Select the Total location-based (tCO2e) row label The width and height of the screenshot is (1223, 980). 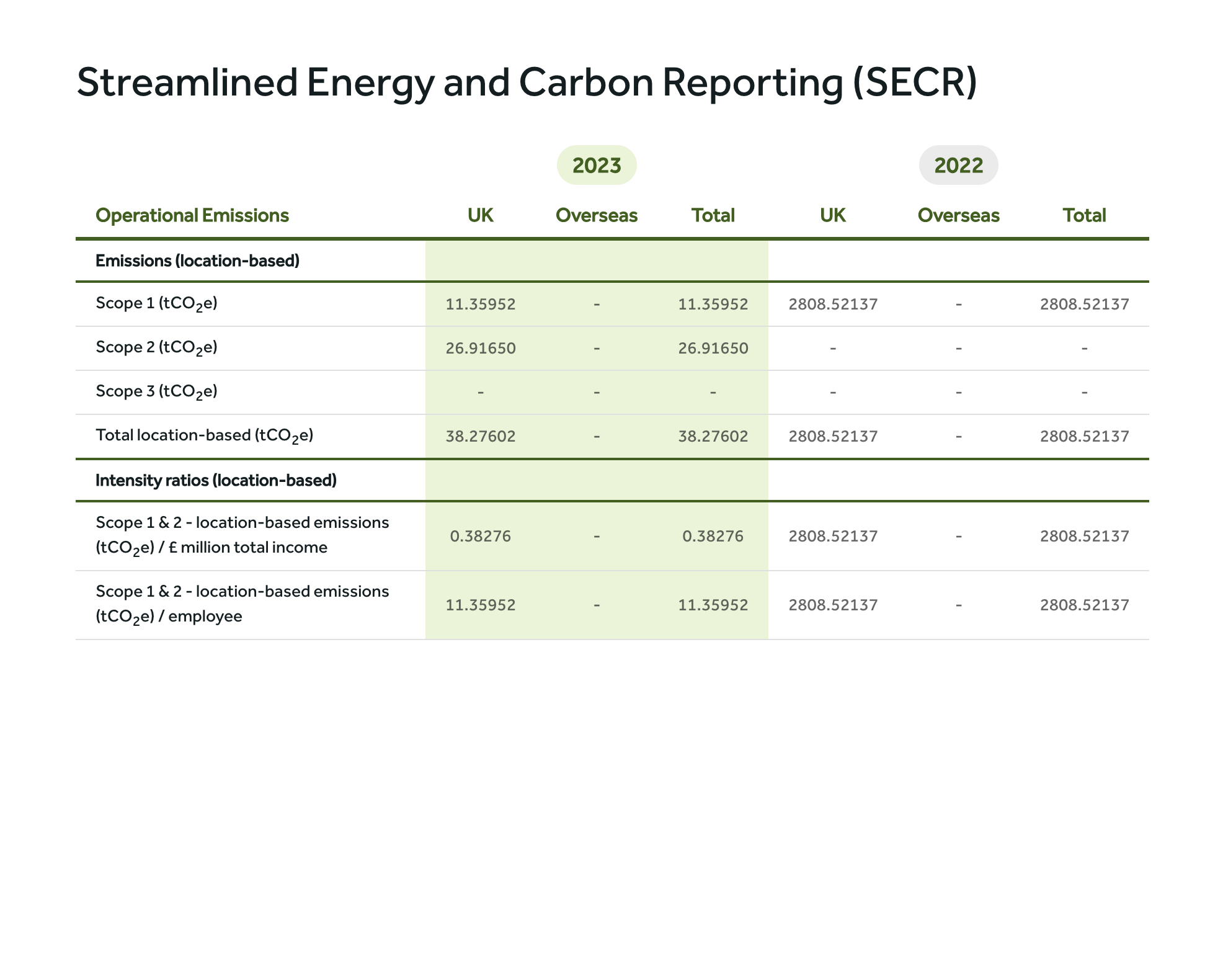[205, 436]
